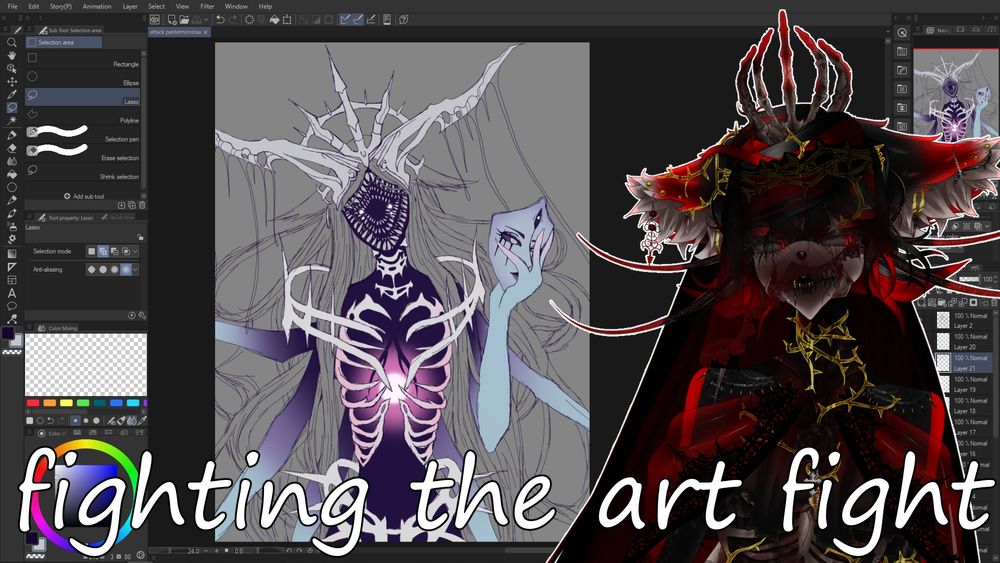The image size is (1000, 563).
Task: Select the Hand move tool
Action: (x=11, y=55)
